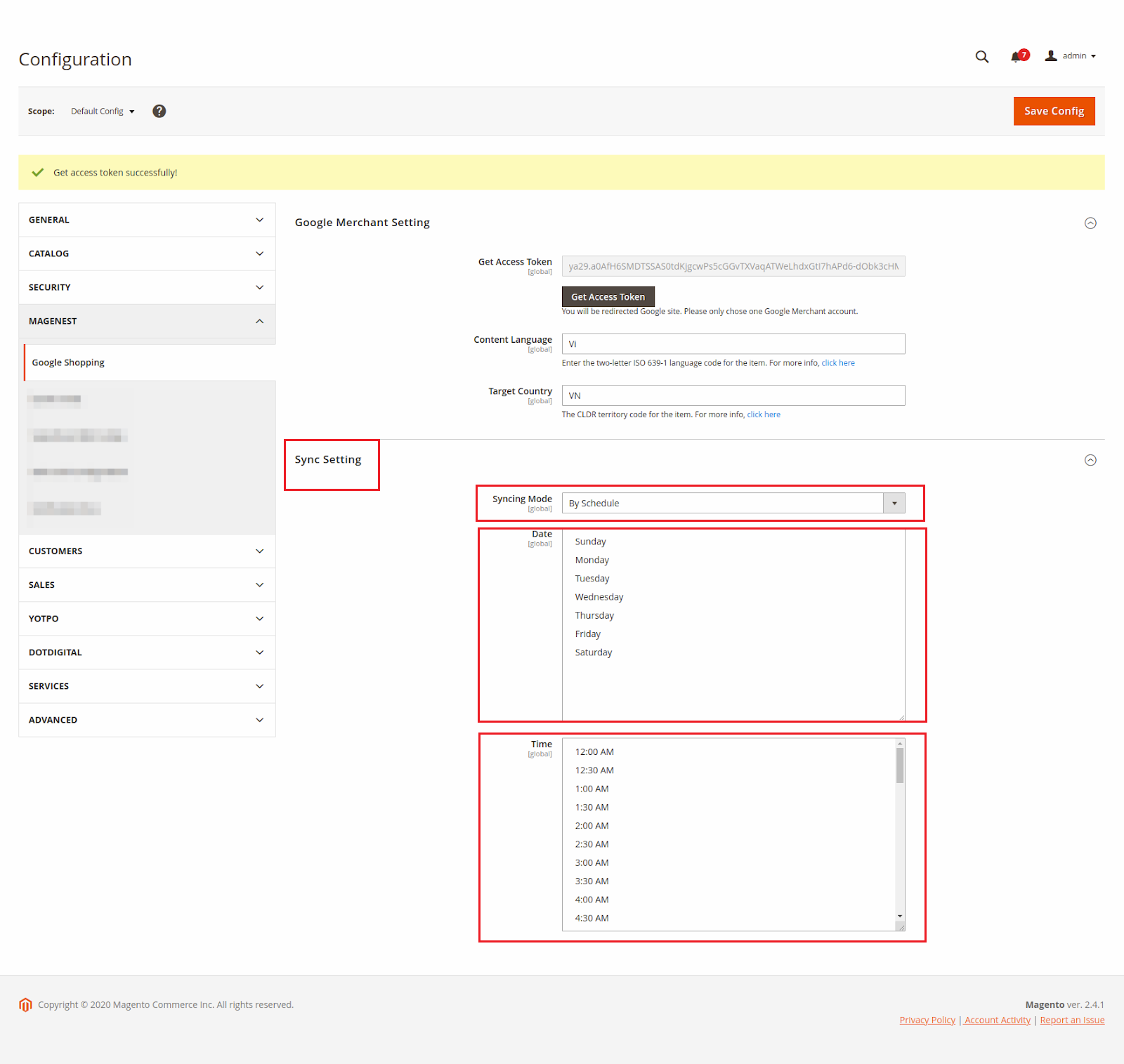Screen dimensions: 1124x1064
Task: Open the Account Activity link
Action: pos(998,1020)
